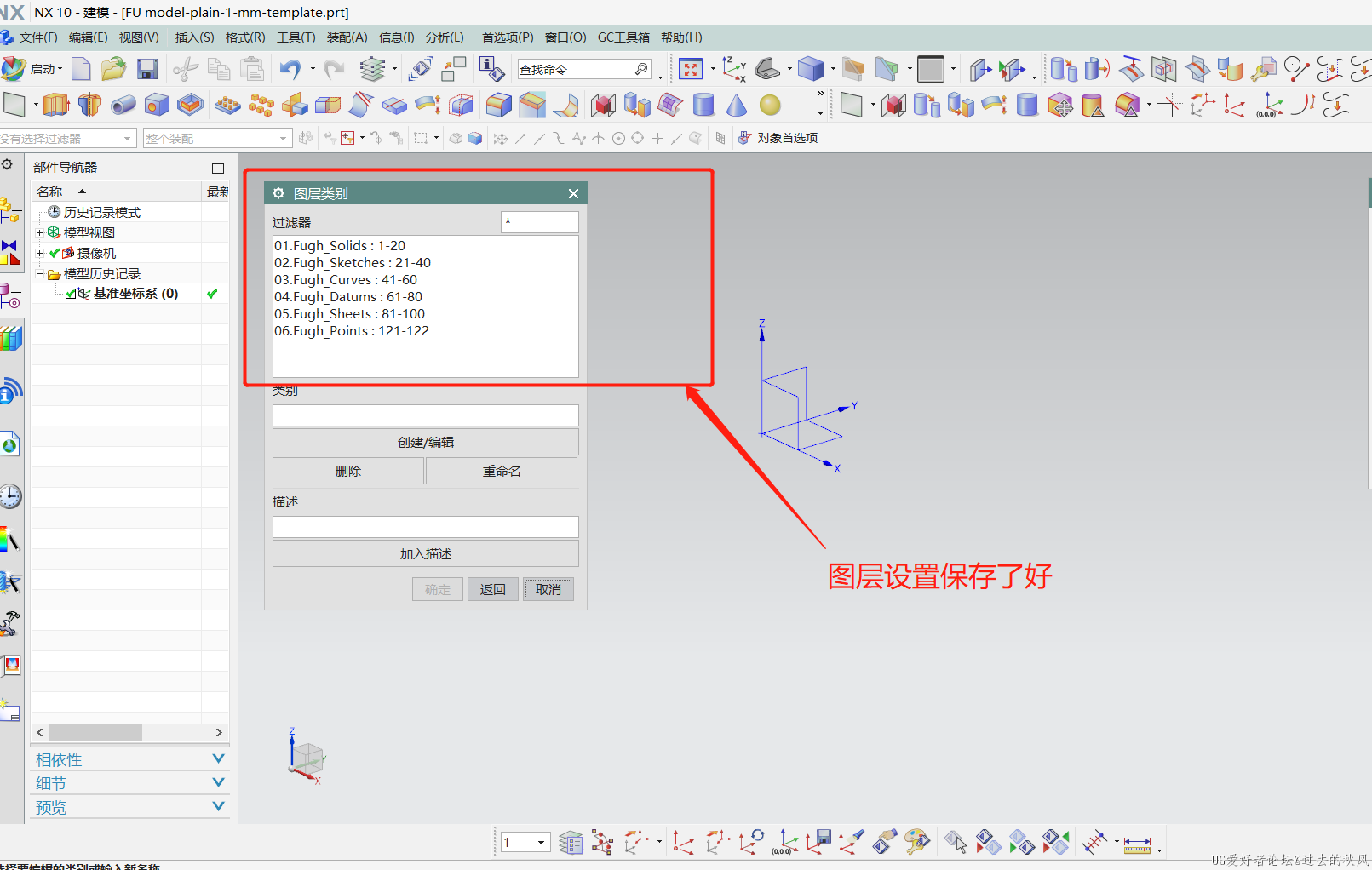Screen dimensions: 1372x870
Task: Open the 插入(S) menu
Action: point(194,37)
